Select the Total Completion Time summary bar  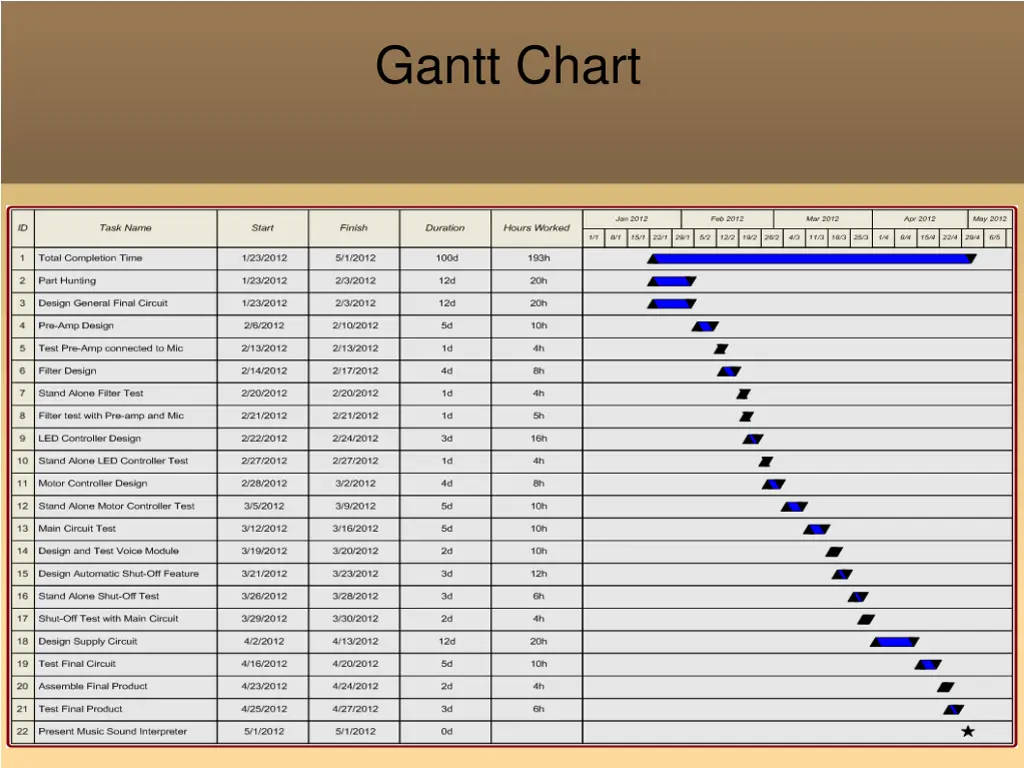pos(812,259)
